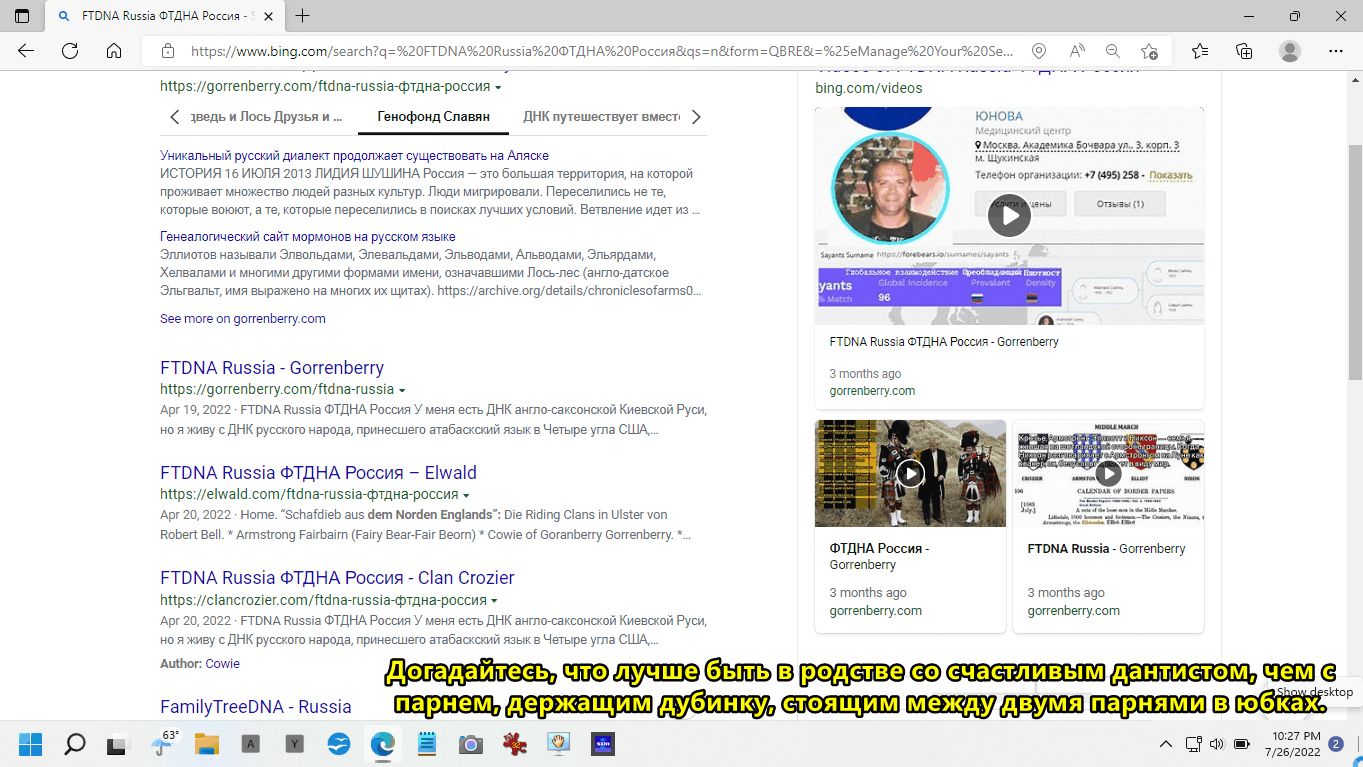Open taskbar Search
This screenshot has height=767, width=1363.
74,744
